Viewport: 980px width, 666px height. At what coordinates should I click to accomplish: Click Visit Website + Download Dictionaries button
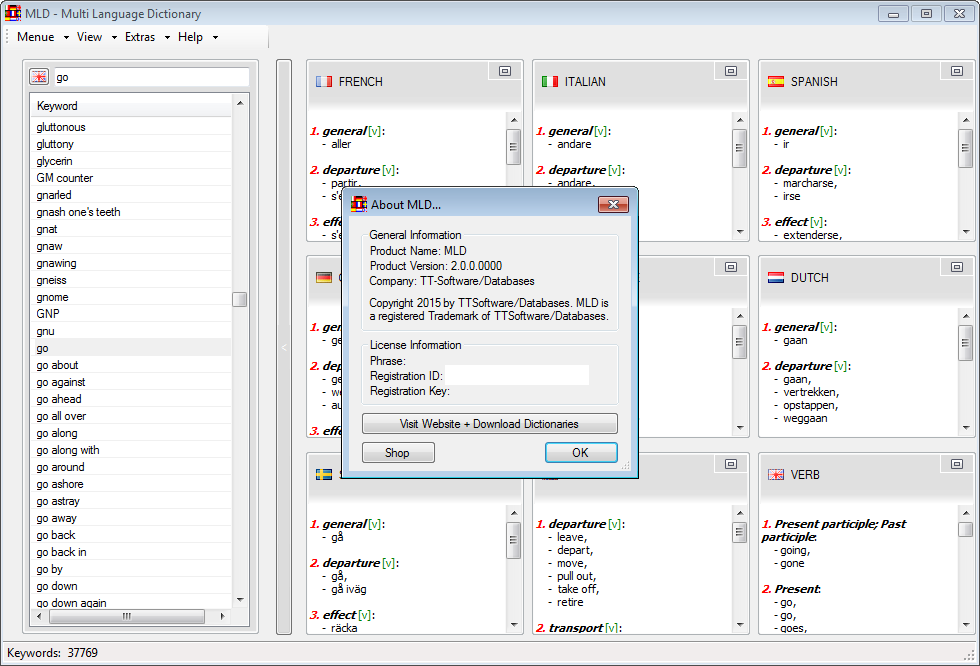tap(489, 424)
